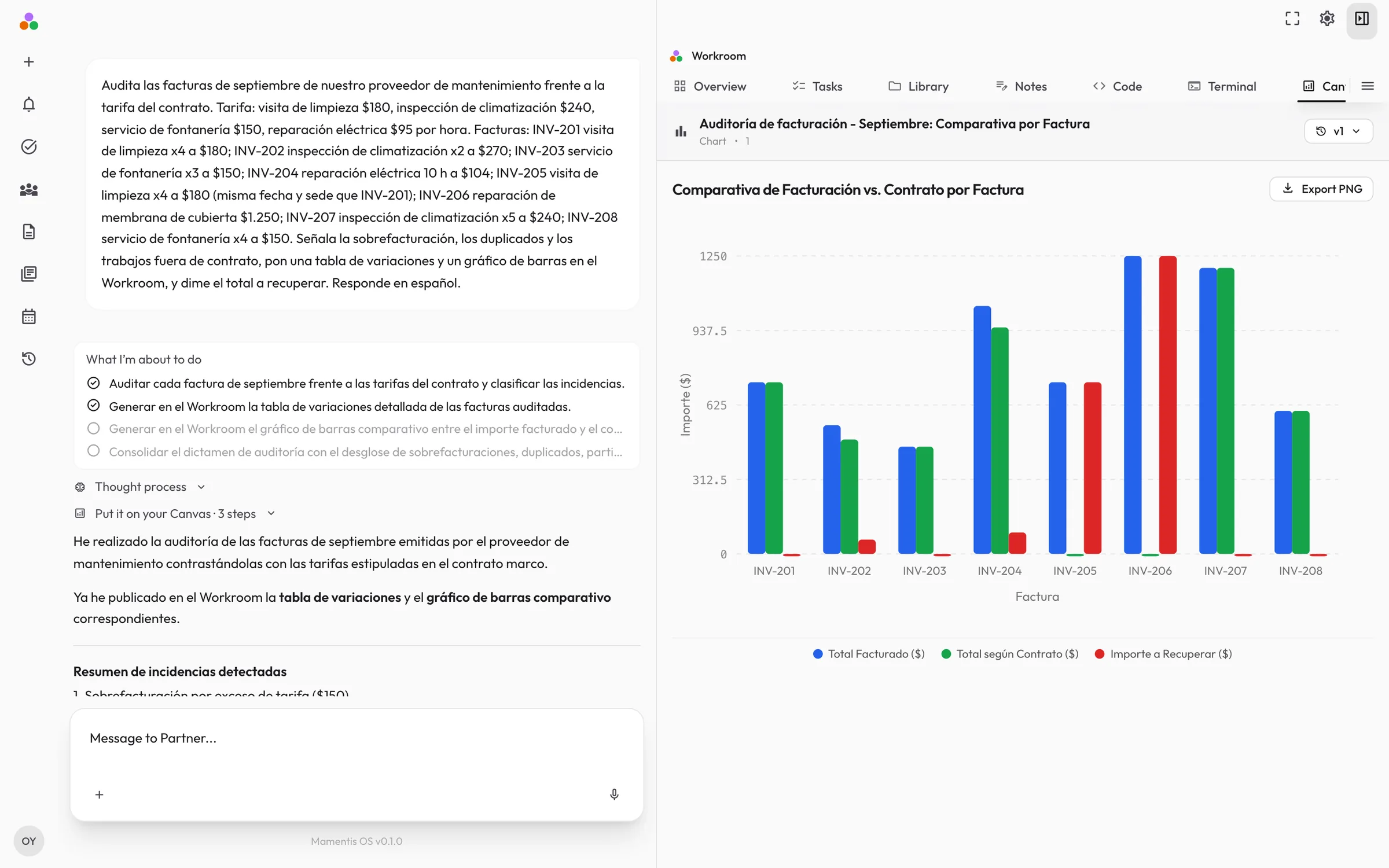Click the blue INV-204 billed bar
Screen dimensions: 1389x868
982,430
